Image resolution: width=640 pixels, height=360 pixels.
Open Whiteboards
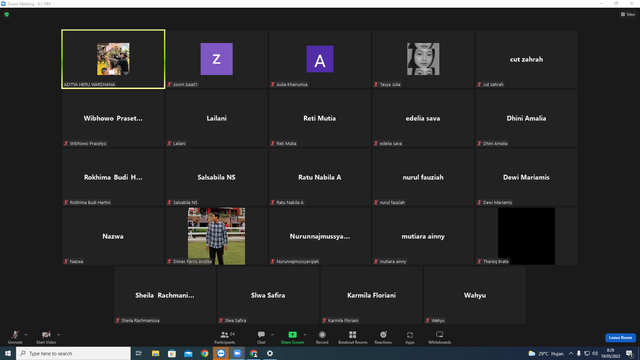(440, 337)
